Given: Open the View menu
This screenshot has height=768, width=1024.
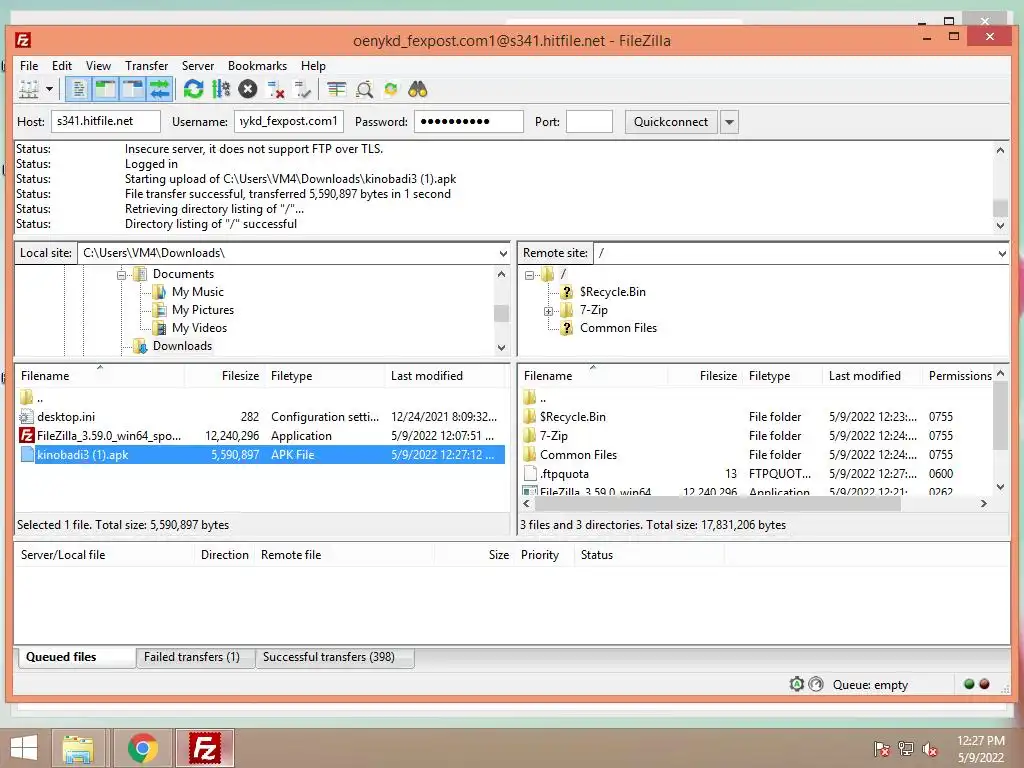Looking at the screenshot, I should (x=98, y=66).
